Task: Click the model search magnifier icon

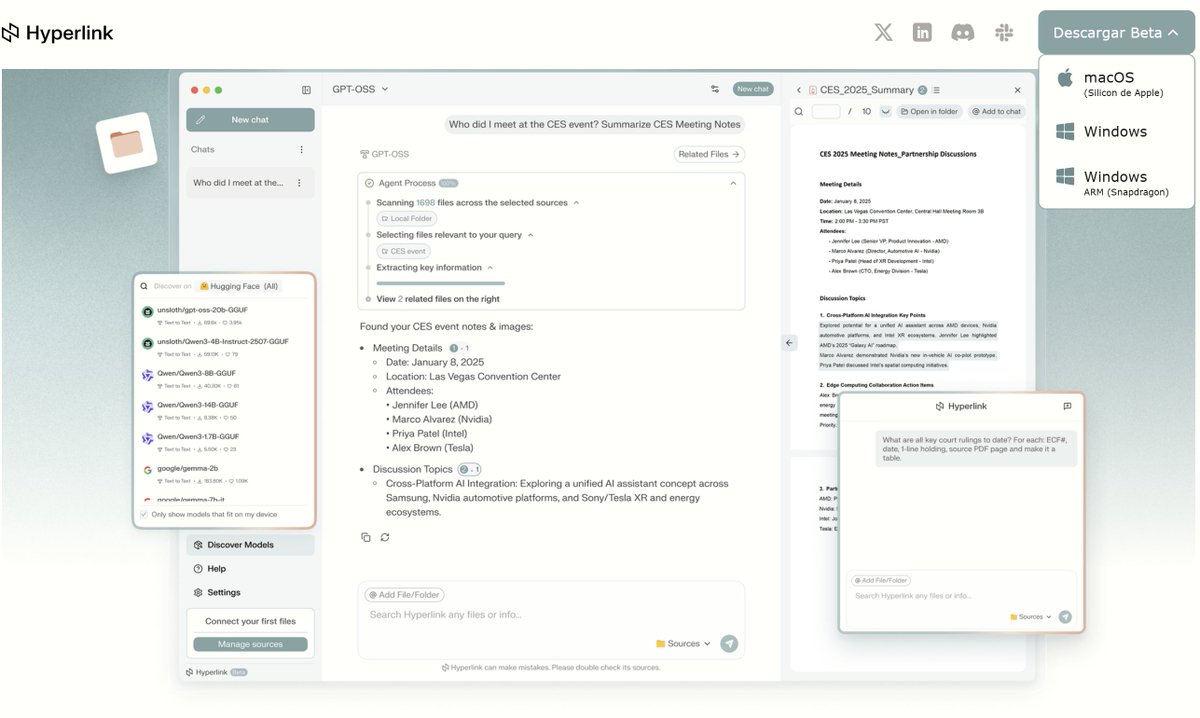Action: pyautogui.click(x=144, y=286)
